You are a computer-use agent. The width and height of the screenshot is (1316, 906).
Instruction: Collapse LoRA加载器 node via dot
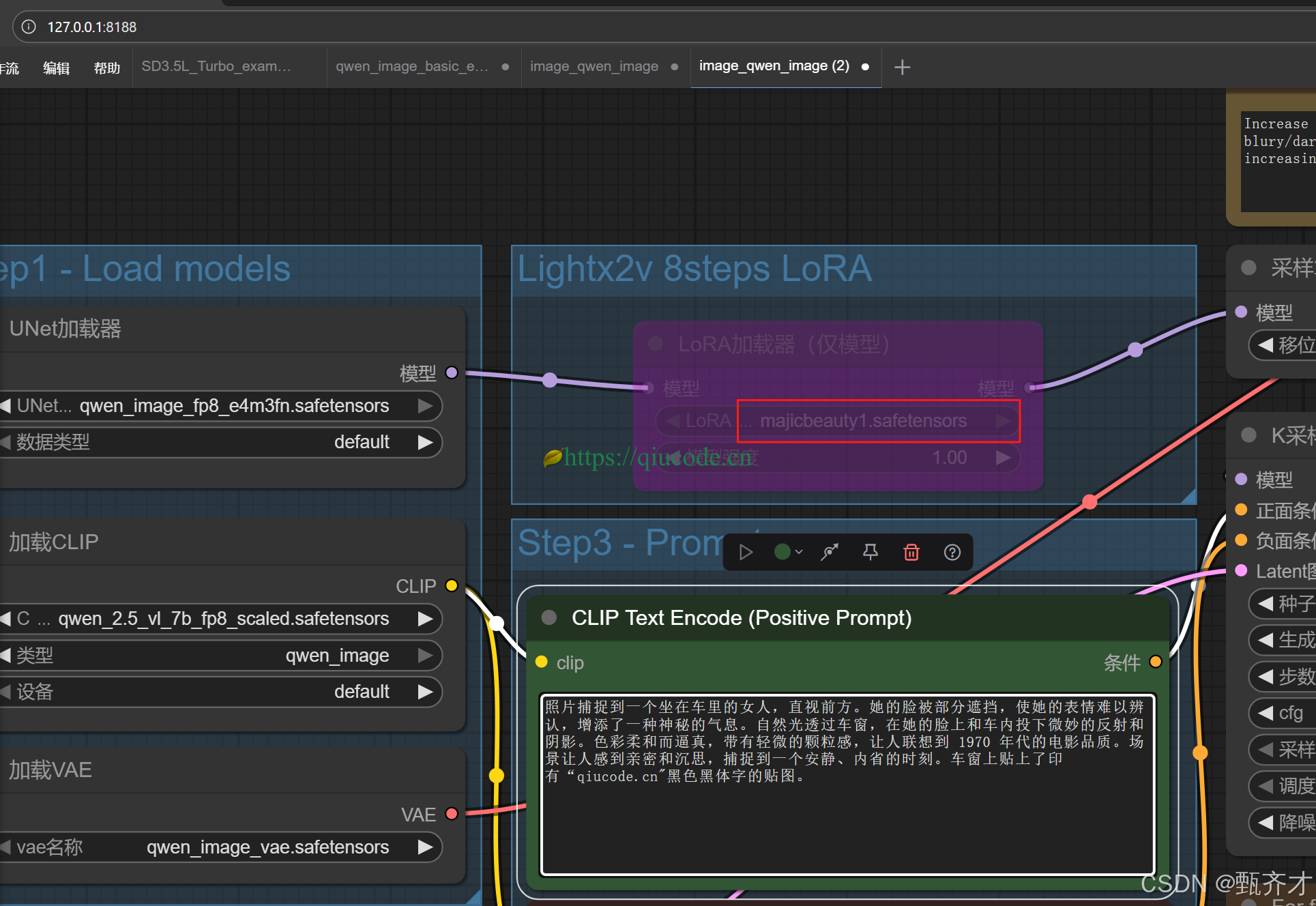(656, 343)
